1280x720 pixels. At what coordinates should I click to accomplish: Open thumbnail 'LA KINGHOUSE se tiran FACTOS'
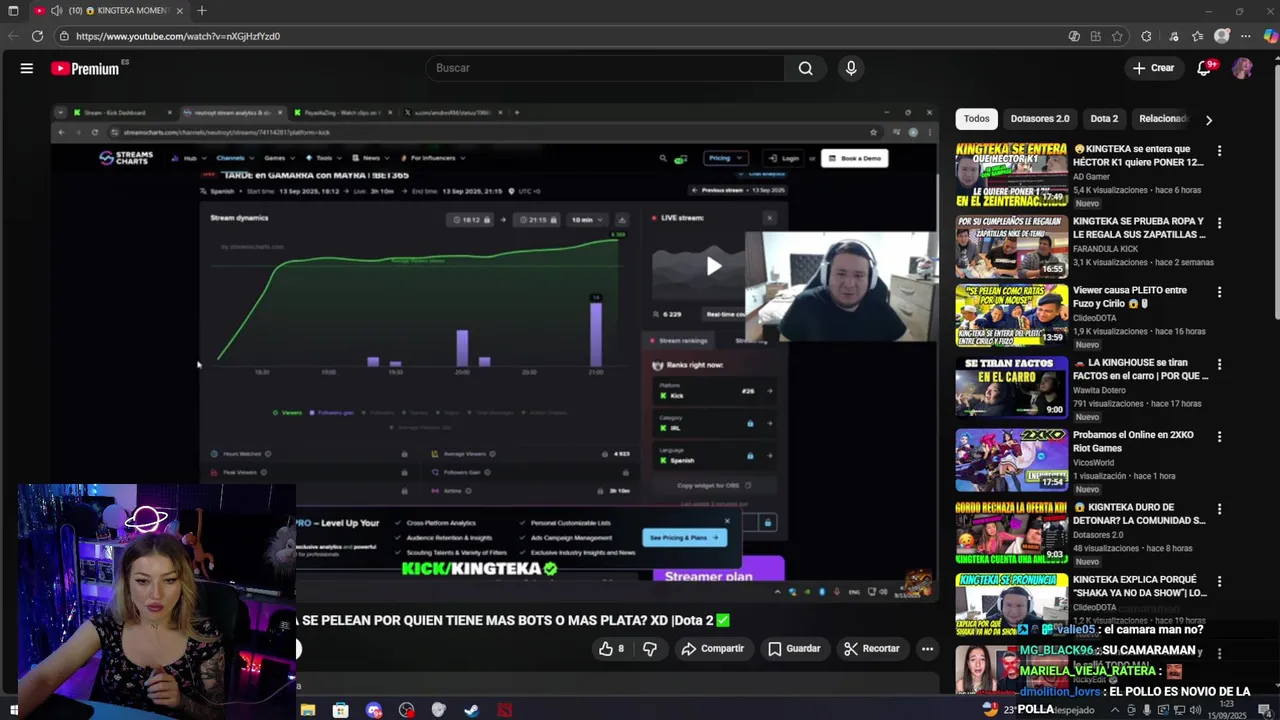point(1011,388)
